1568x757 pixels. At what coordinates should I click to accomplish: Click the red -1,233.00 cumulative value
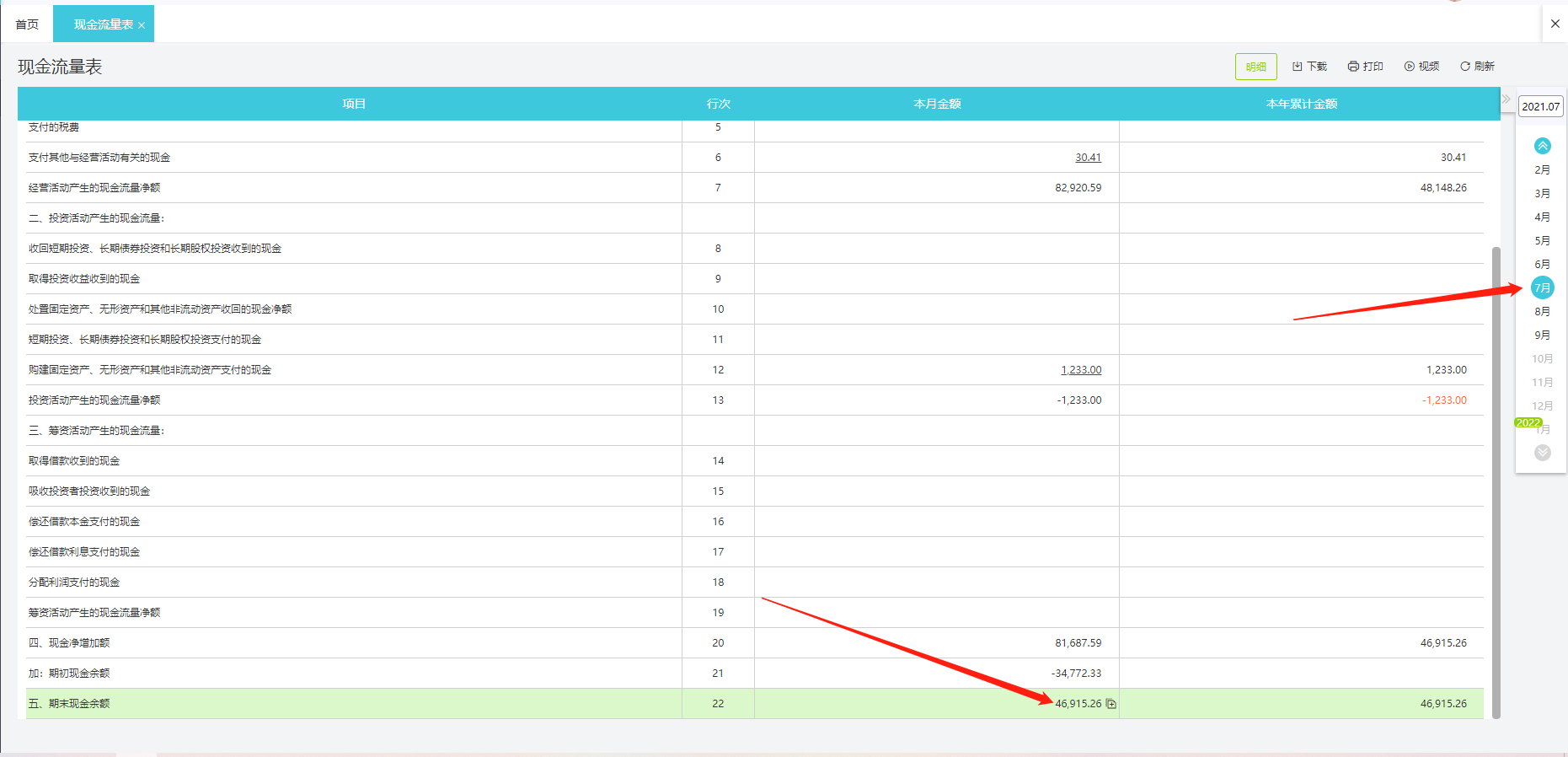[1444, 400]
